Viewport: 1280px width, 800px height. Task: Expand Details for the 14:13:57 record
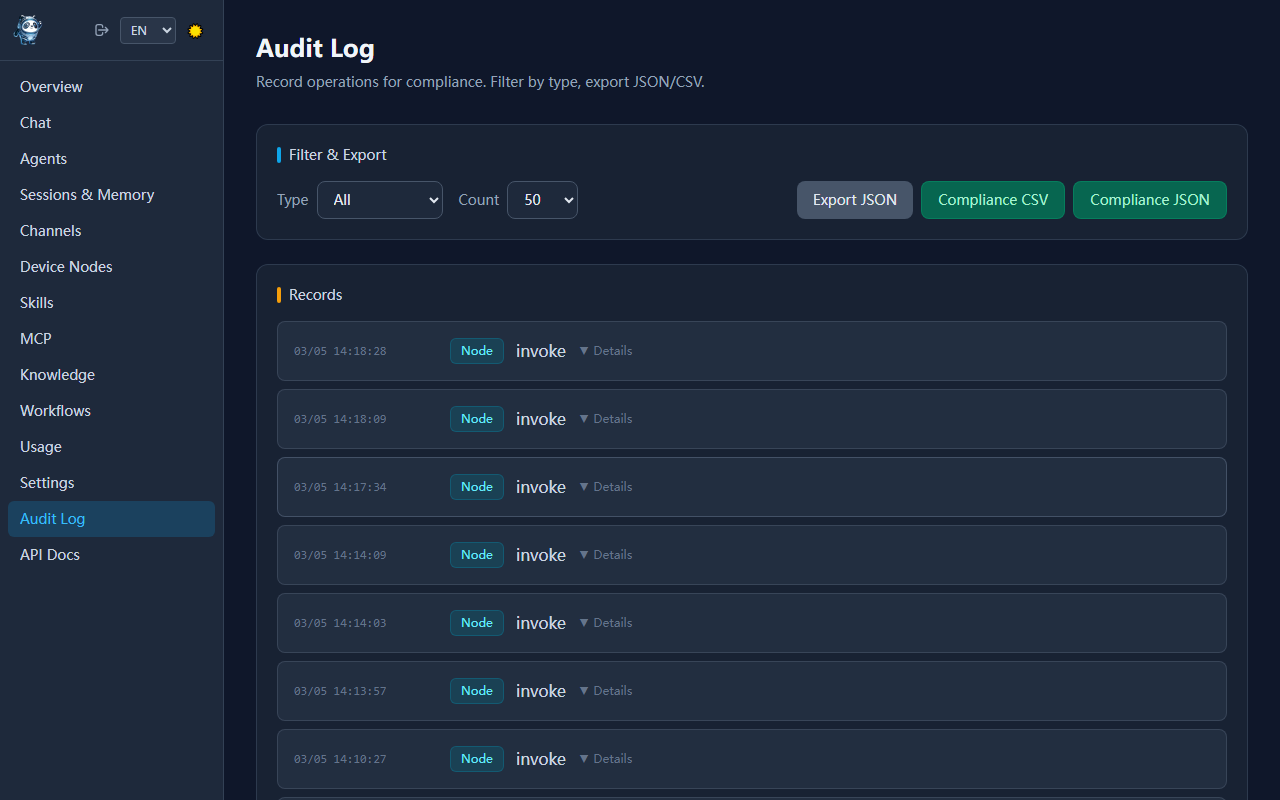point(606,691)
